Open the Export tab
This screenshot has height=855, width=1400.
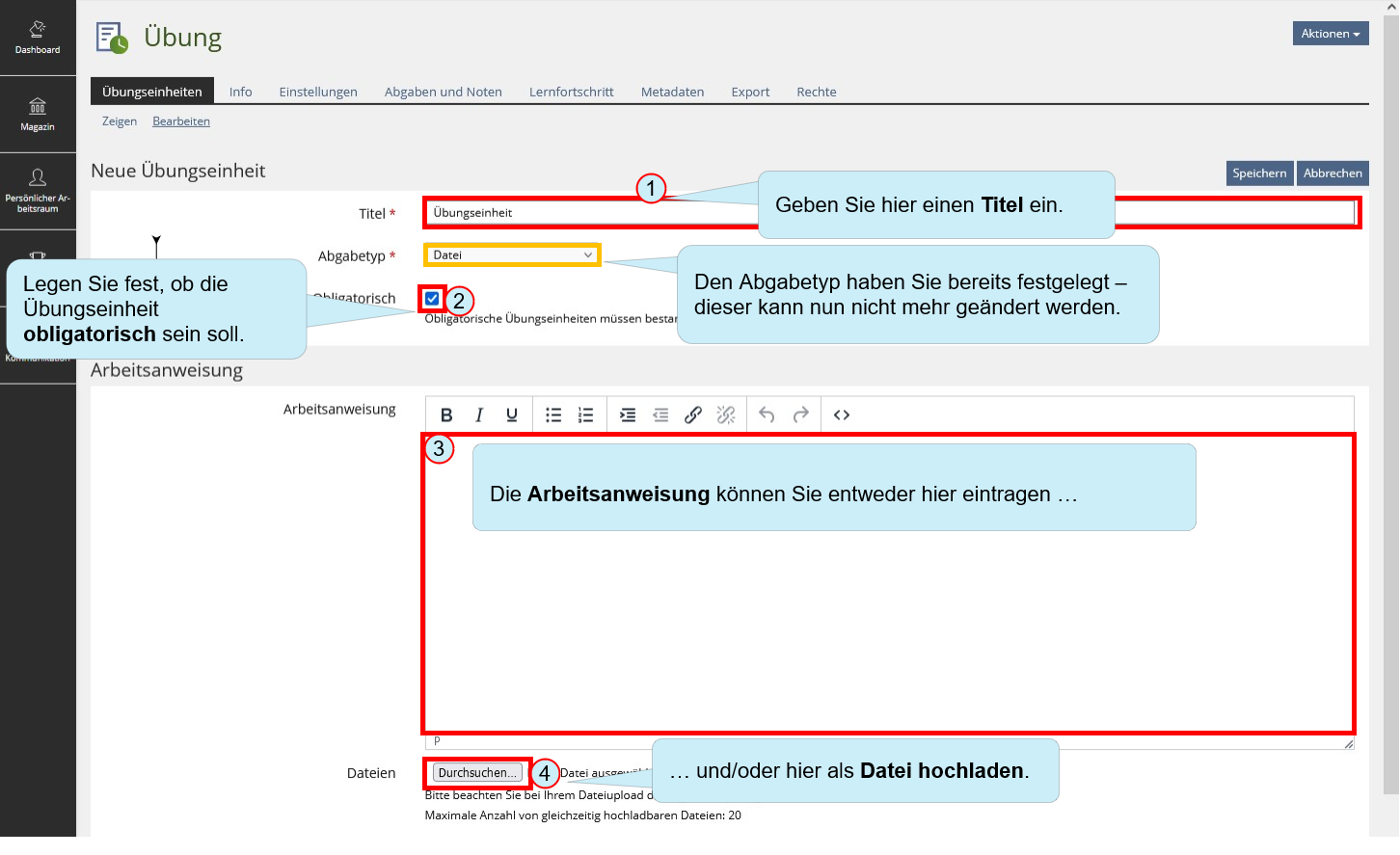(750, 92)
